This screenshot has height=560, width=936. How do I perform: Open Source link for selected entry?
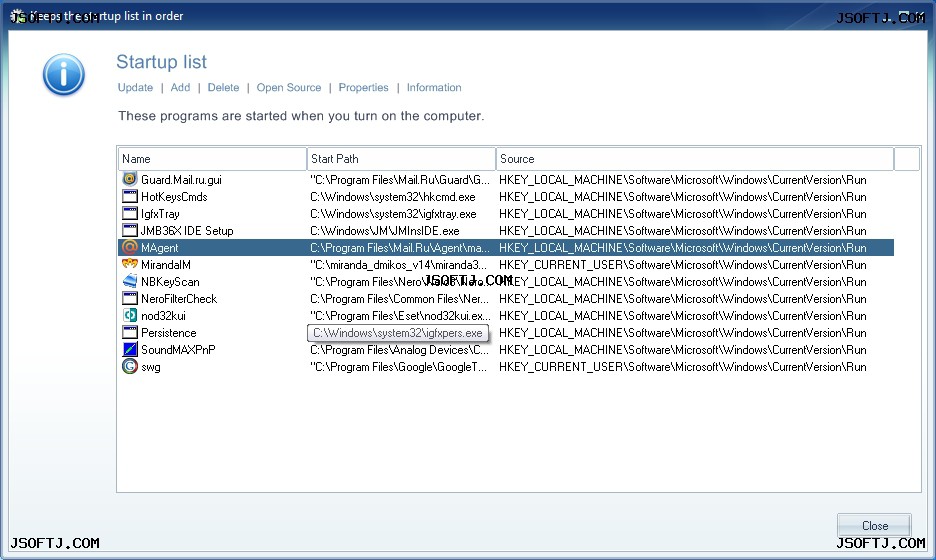coord(289,87)
